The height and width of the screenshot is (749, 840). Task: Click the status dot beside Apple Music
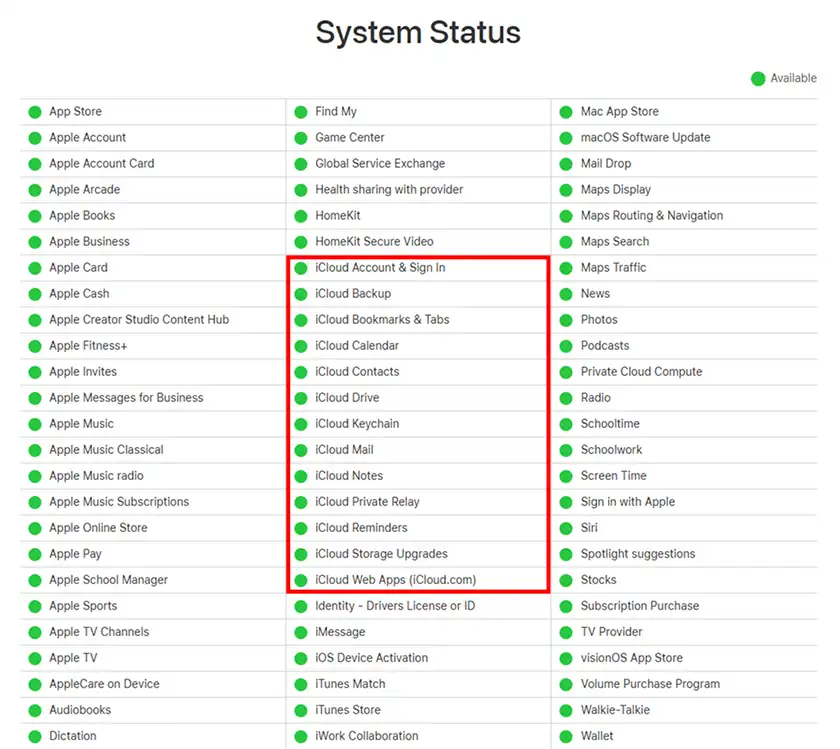pos(35,424)
